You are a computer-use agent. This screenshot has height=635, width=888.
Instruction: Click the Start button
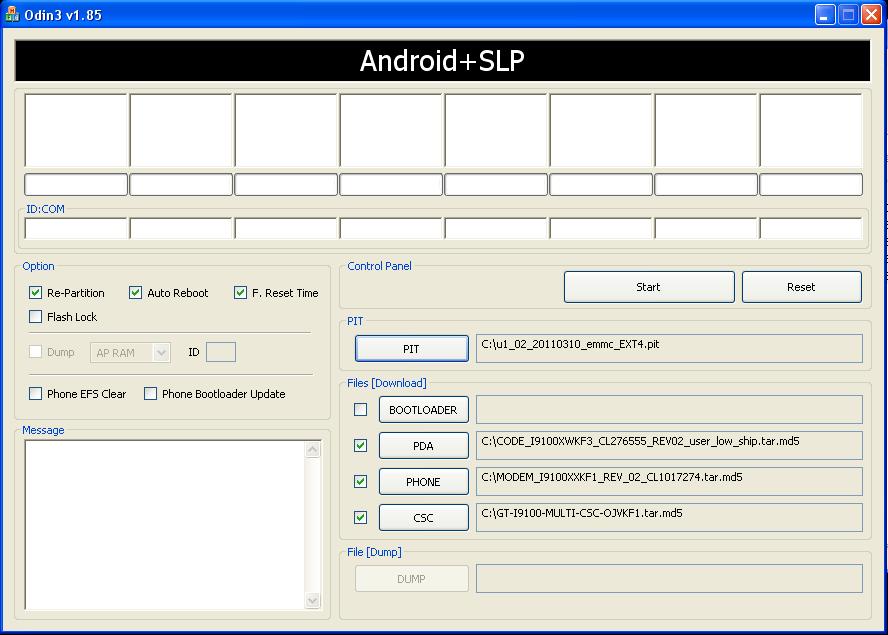[649, 287]
